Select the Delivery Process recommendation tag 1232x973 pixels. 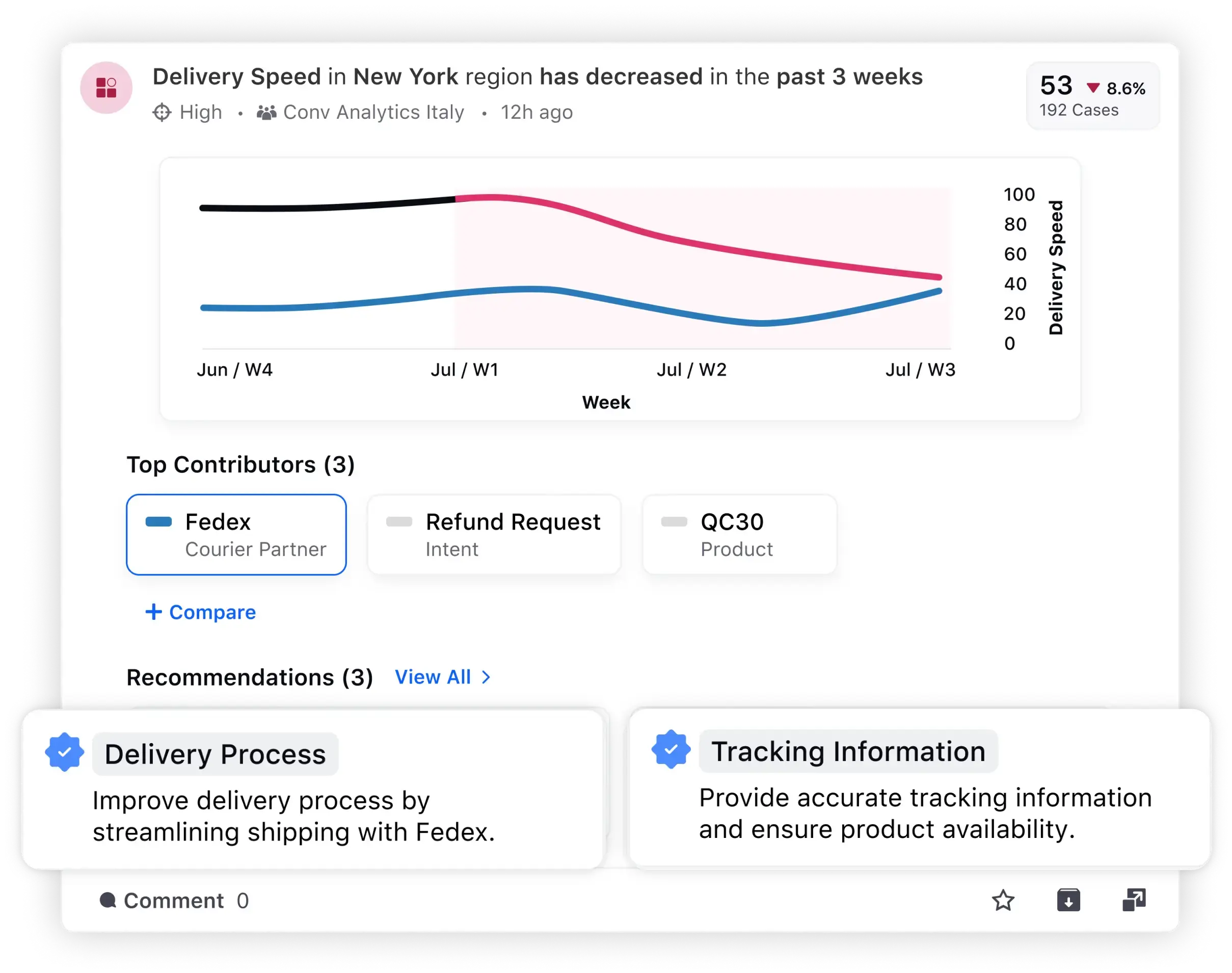coord(215,753)
